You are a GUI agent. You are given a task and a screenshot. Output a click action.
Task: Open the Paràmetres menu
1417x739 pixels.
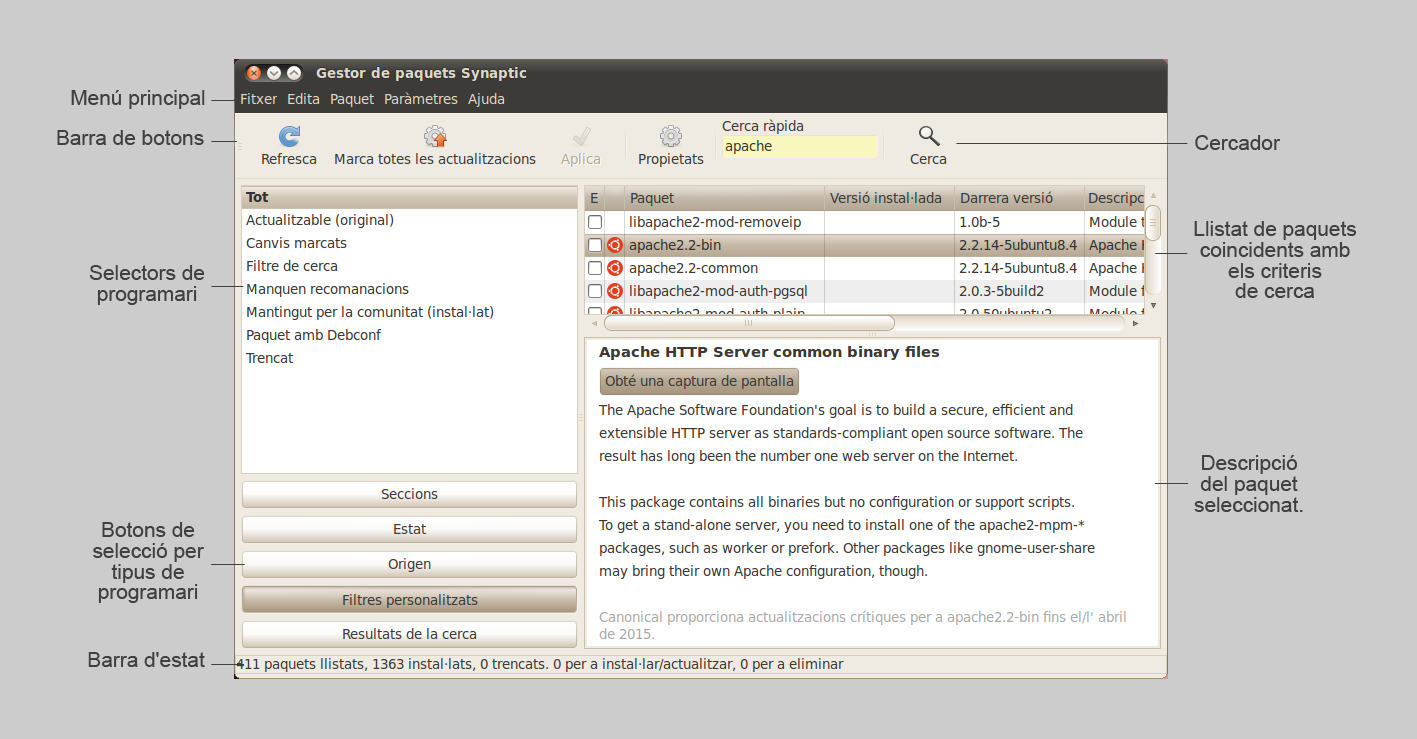420,99
